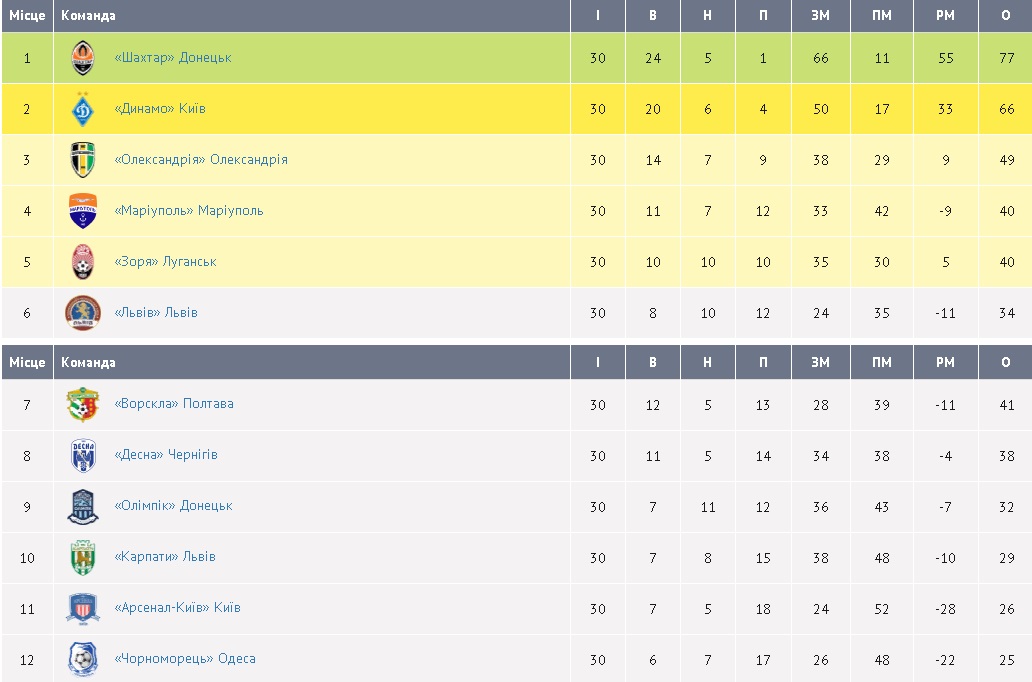Open the «Чорноморець» Одеса team link

(x=185, y=659)
